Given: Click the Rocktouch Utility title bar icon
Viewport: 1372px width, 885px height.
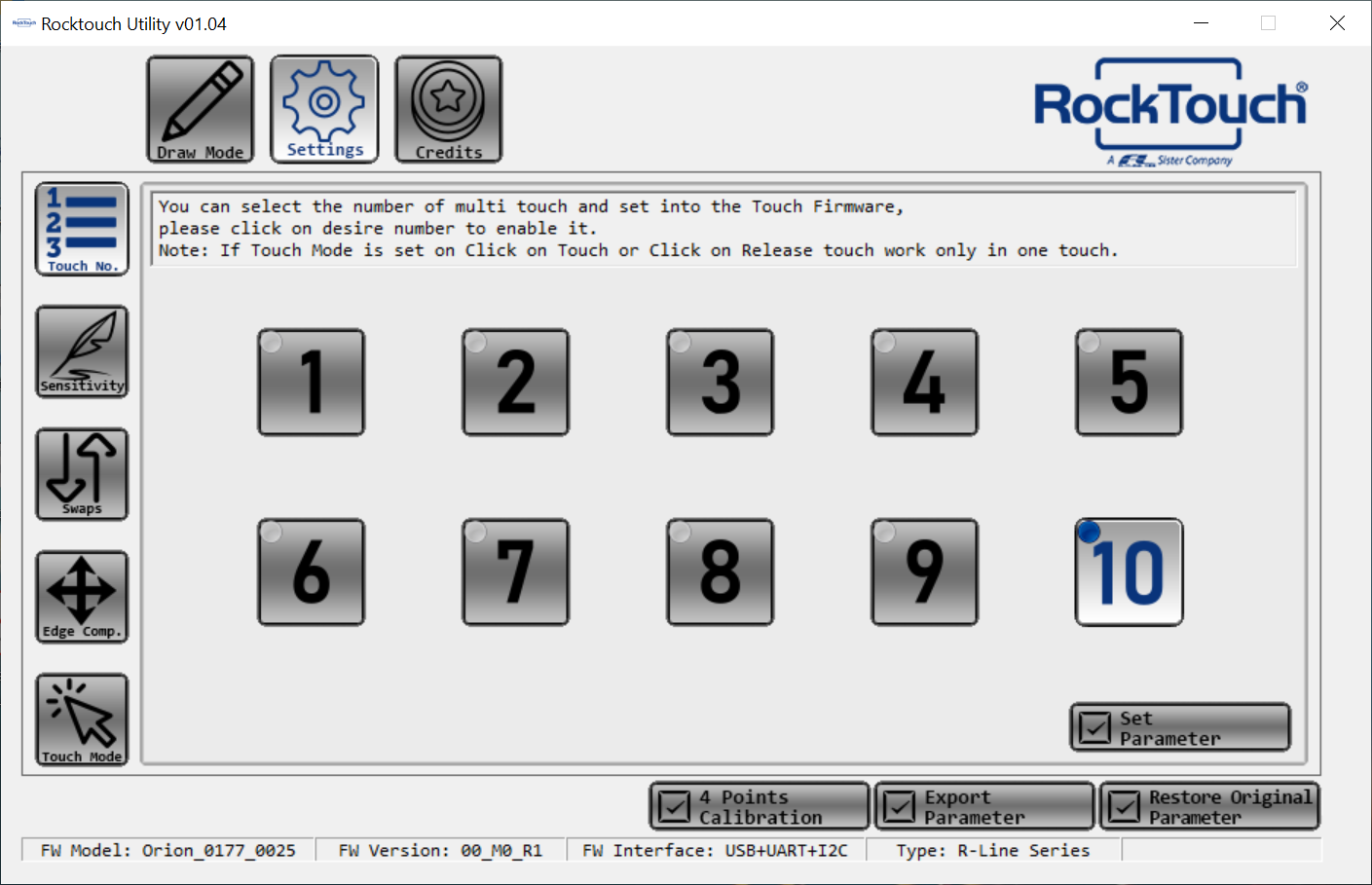Looking at the screenshot, I should pyautogui.click(x=23, y=22).
